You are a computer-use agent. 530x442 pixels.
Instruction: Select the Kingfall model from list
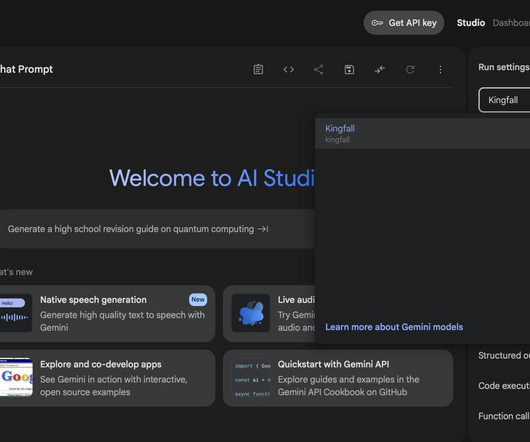[x=423, y=133]
